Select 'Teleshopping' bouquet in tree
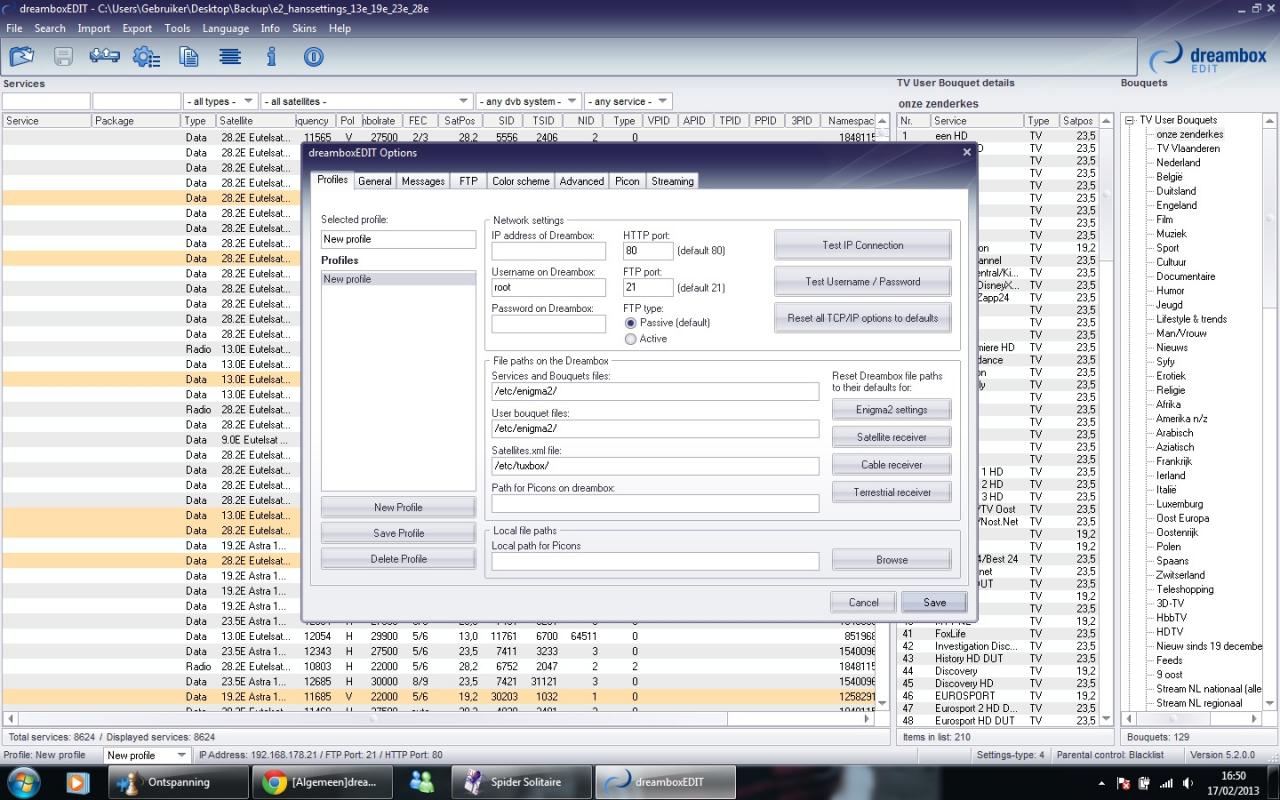Image resolution: width=1280 pixels, height=800 pixels. 1185,589
